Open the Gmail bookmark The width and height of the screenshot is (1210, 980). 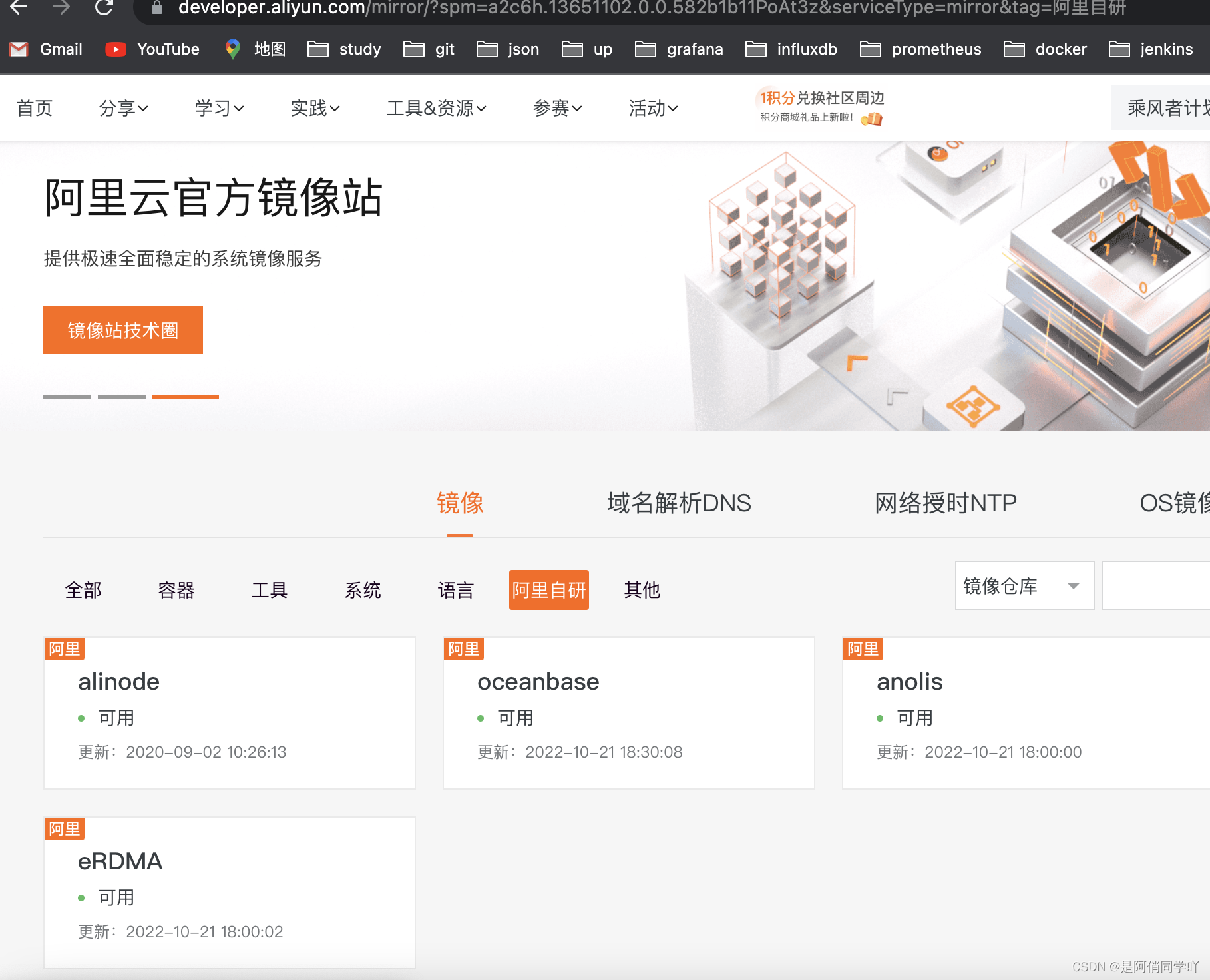(45, 49)
